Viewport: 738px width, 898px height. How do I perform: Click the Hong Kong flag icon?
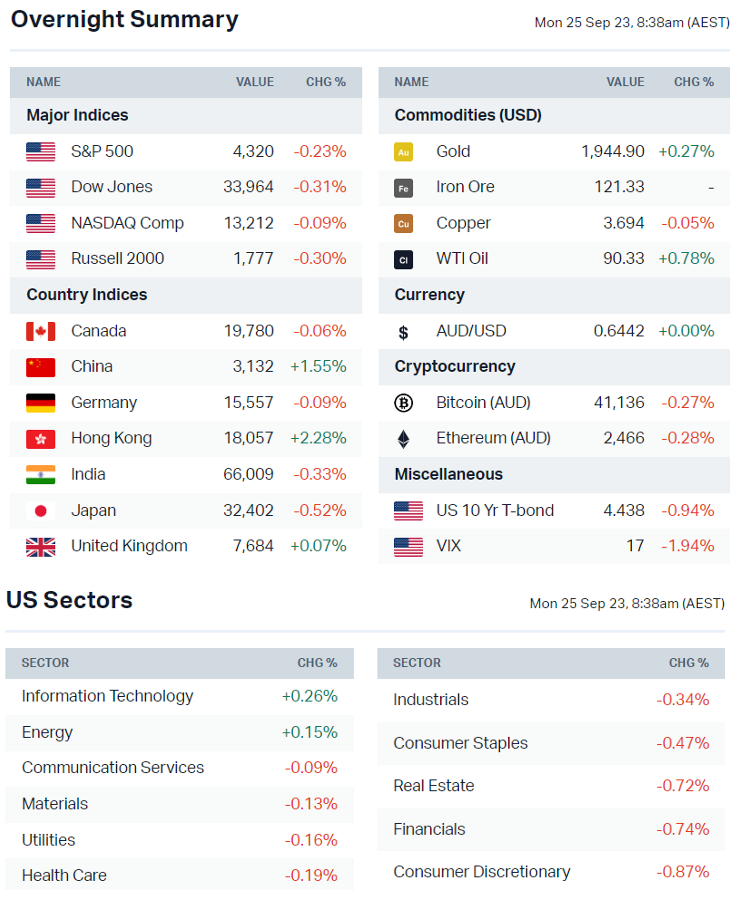[x=41, y=438]
